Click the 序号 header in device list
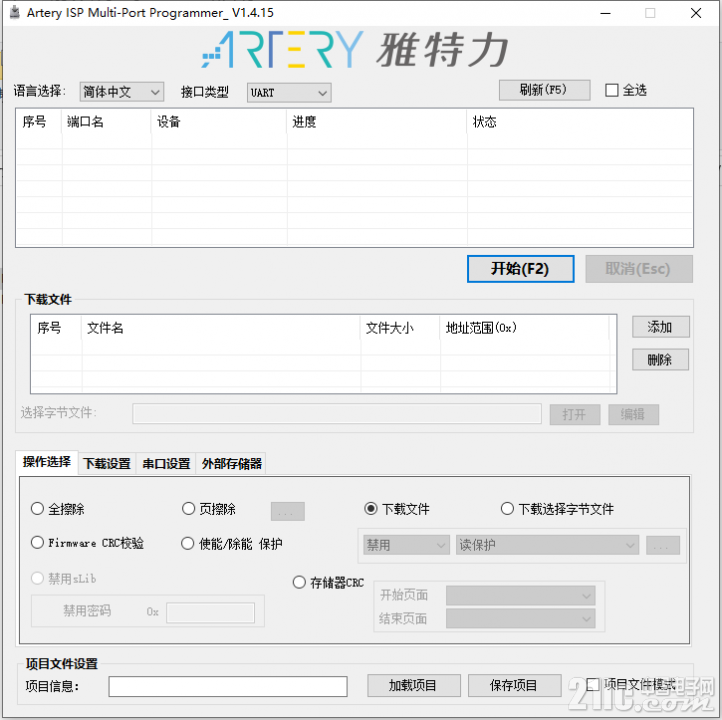 (39, 122)
